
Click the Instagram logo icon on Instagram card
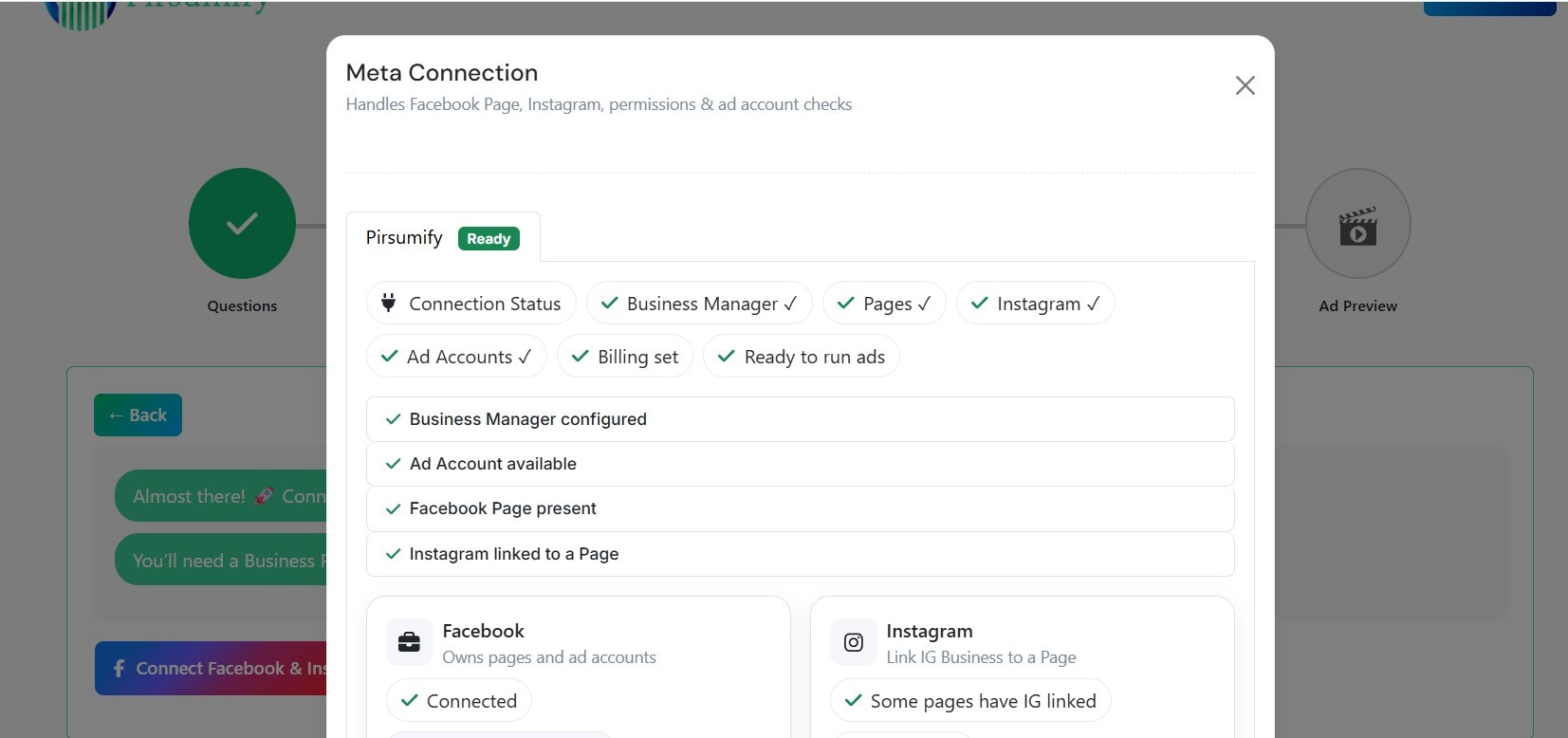pyautogui.click(x=853, y=643)
